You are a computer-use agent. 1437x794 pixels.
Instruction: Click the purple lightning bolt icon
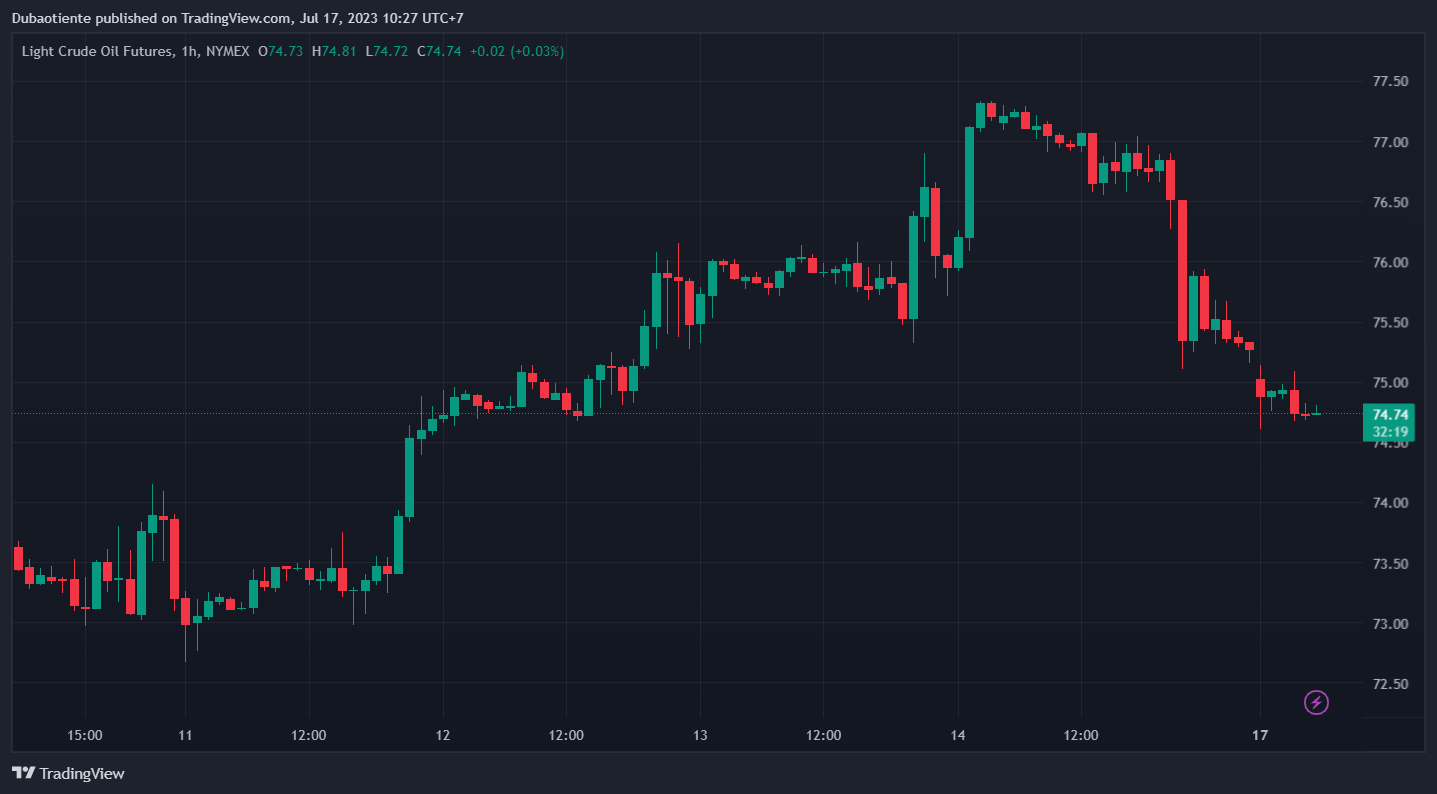pos(1317,702)
